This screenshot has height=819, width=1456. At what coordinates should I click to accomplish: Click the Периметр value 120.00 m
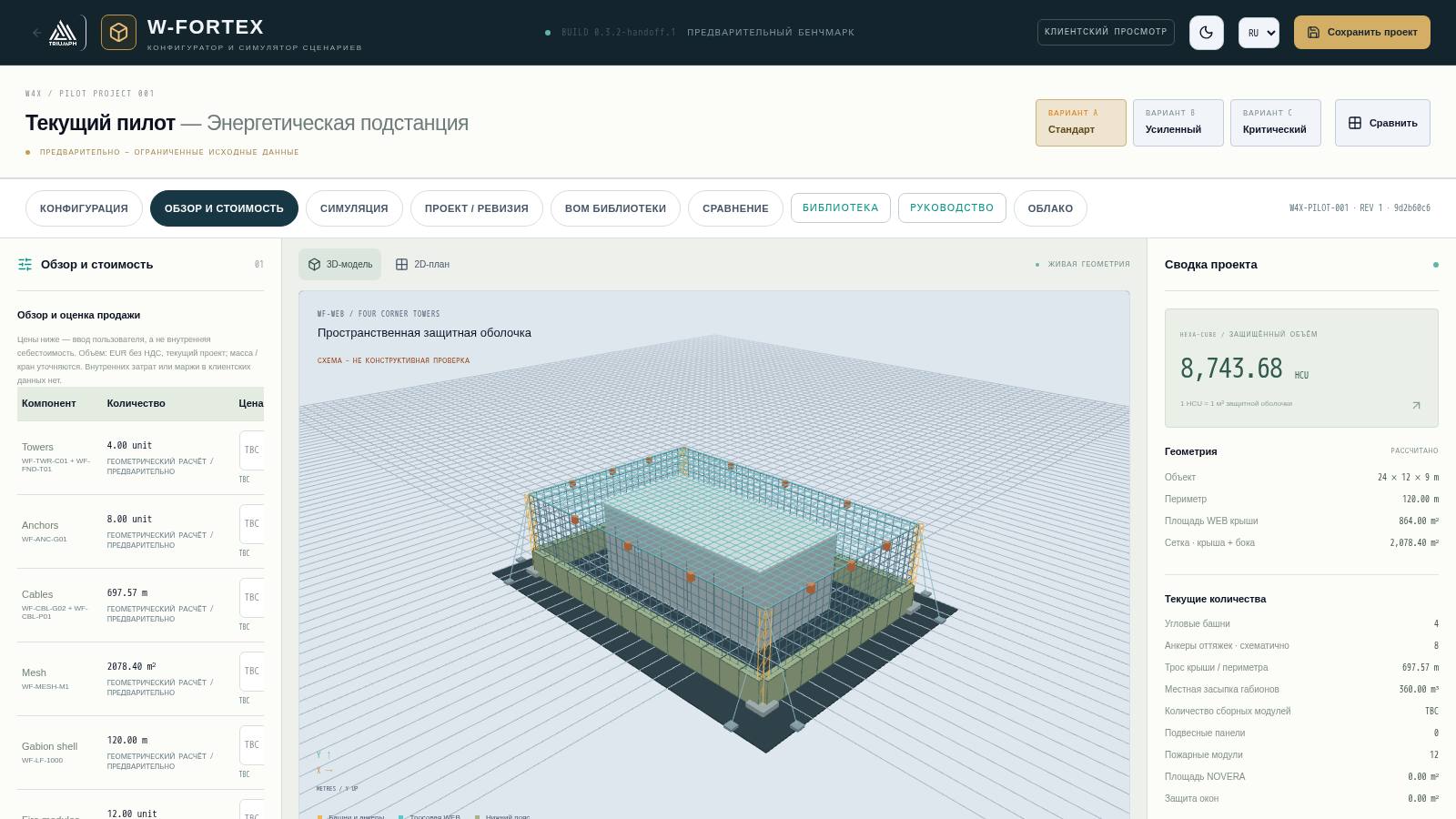coord(1420,499)
